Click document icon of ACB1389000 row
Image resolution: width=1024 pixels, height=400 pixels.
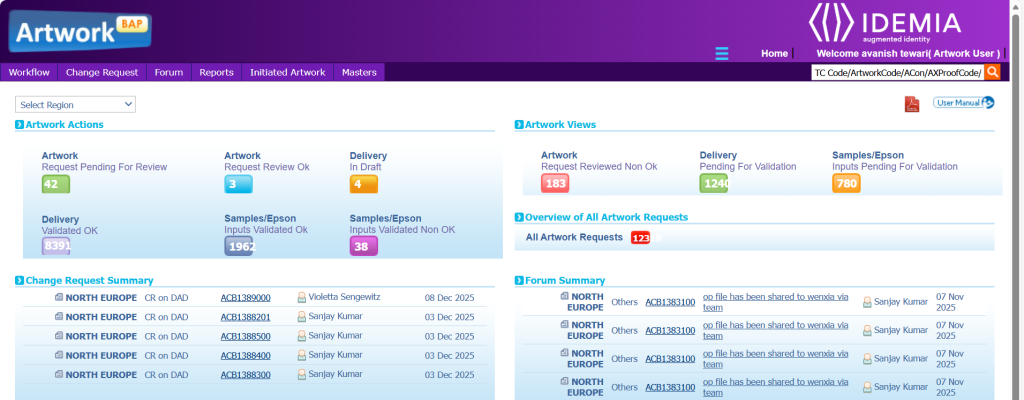coord(59,298)
